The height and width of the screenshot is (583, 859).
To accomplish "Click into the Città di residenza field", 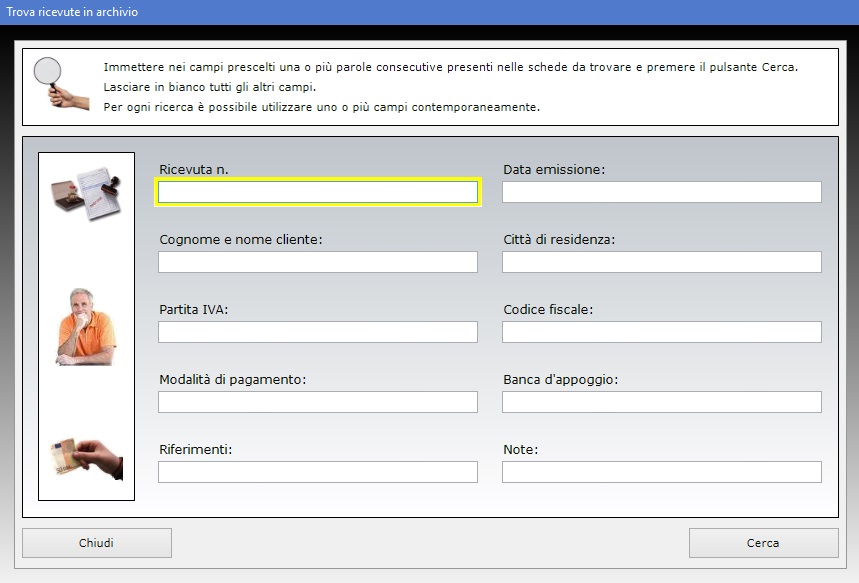I will [661, 262].
